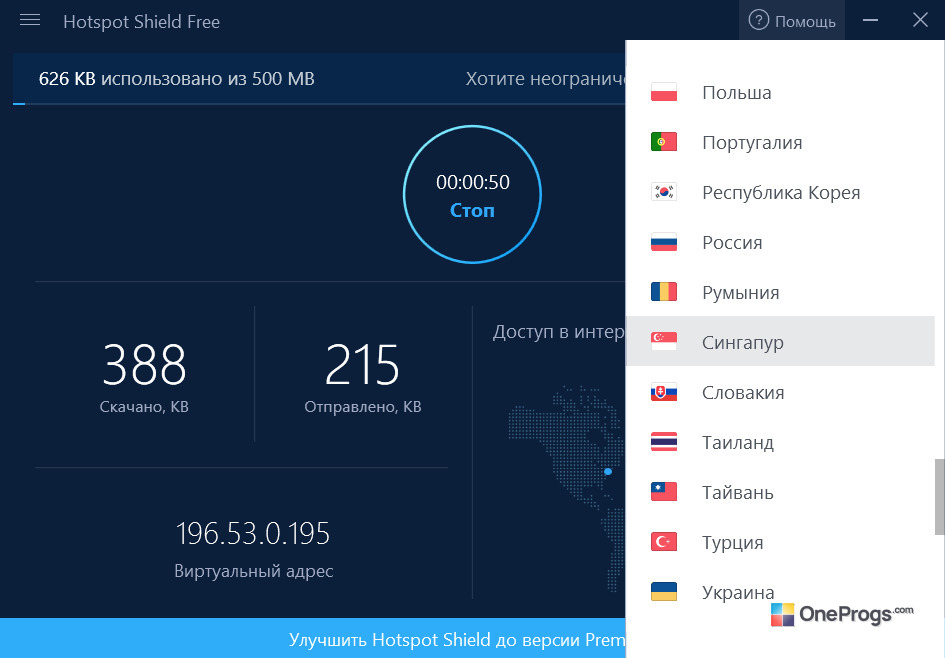Click the Помощь help button
Viewport: 945px width, 658px height.
(791, 20)
